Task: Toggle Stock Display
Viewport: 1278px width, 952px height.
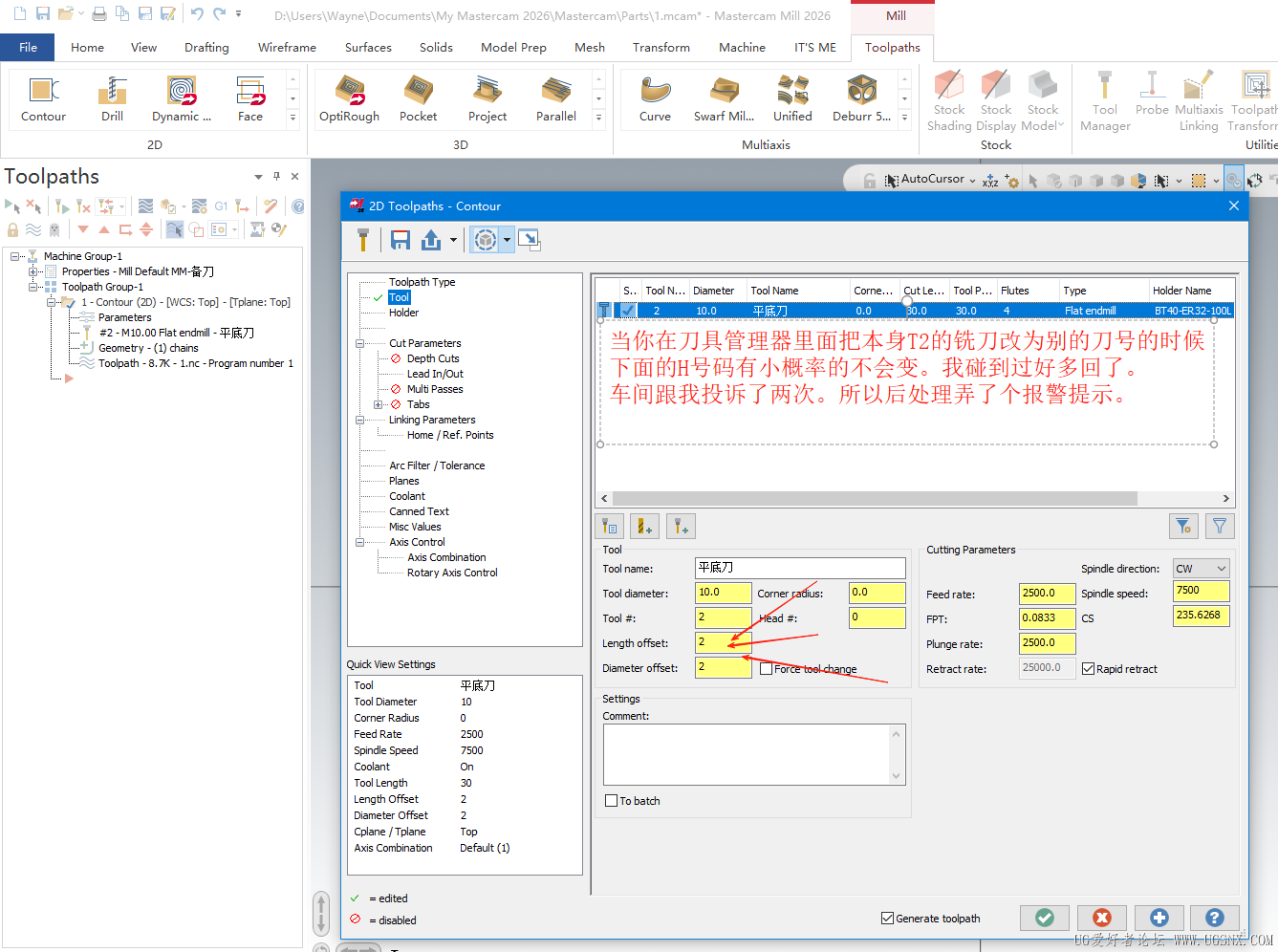Action: pos(996,101)
